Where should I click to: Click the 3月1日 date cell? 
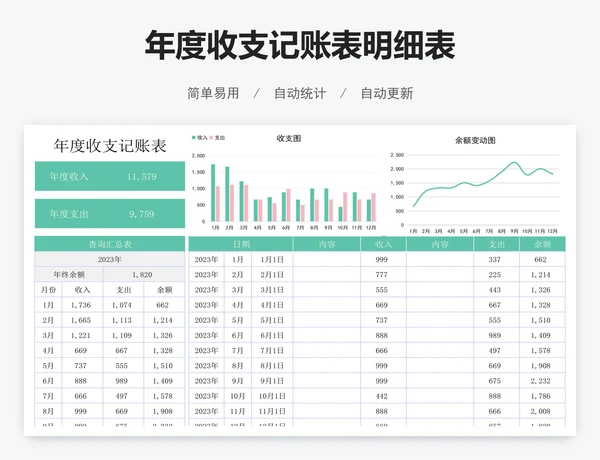[x=272, y=290]
